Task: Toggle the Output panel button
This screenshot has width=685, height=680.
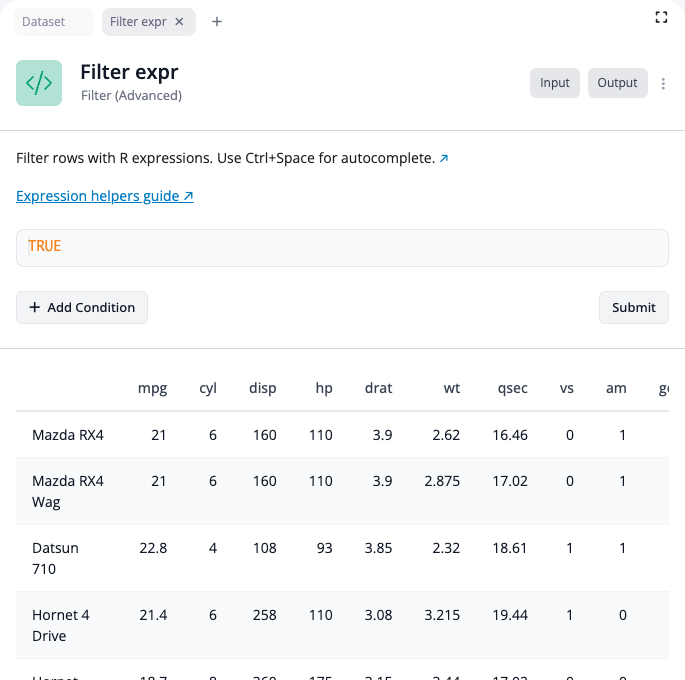Action: point(617,83)
